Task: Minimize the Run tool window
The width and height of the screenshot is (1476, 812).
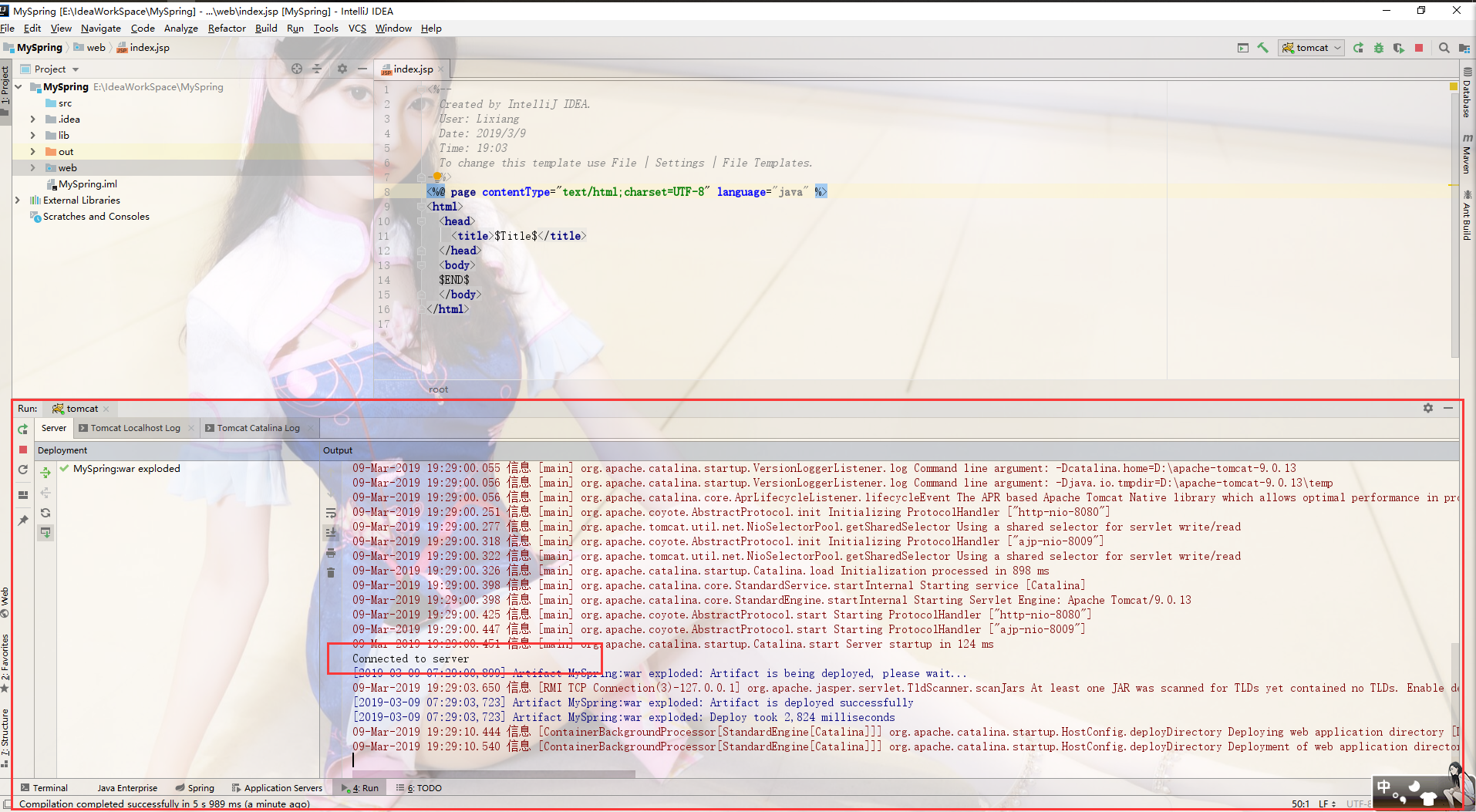Action: coord(1448,408)
